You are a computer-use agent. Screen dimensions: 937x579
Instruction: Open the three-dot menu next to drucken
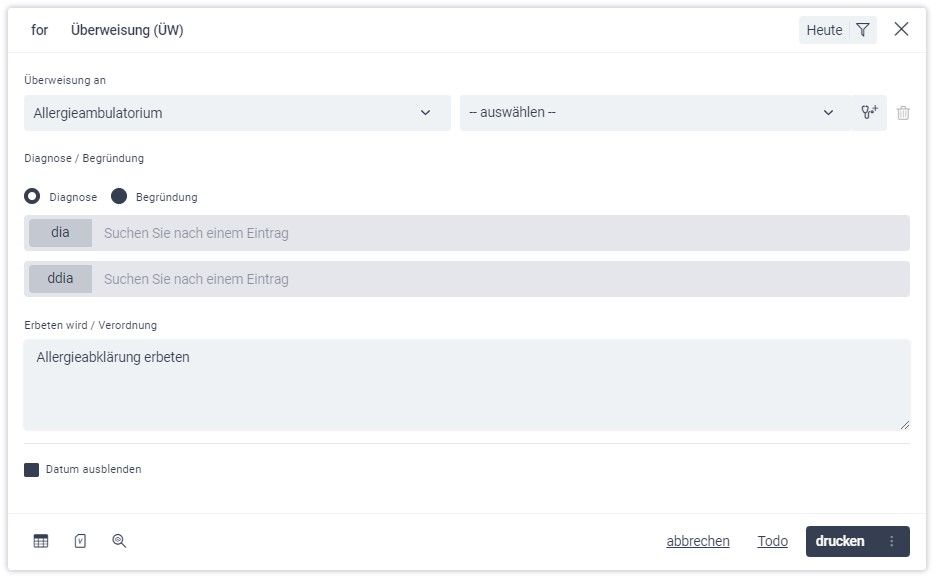tap(892, 541)
